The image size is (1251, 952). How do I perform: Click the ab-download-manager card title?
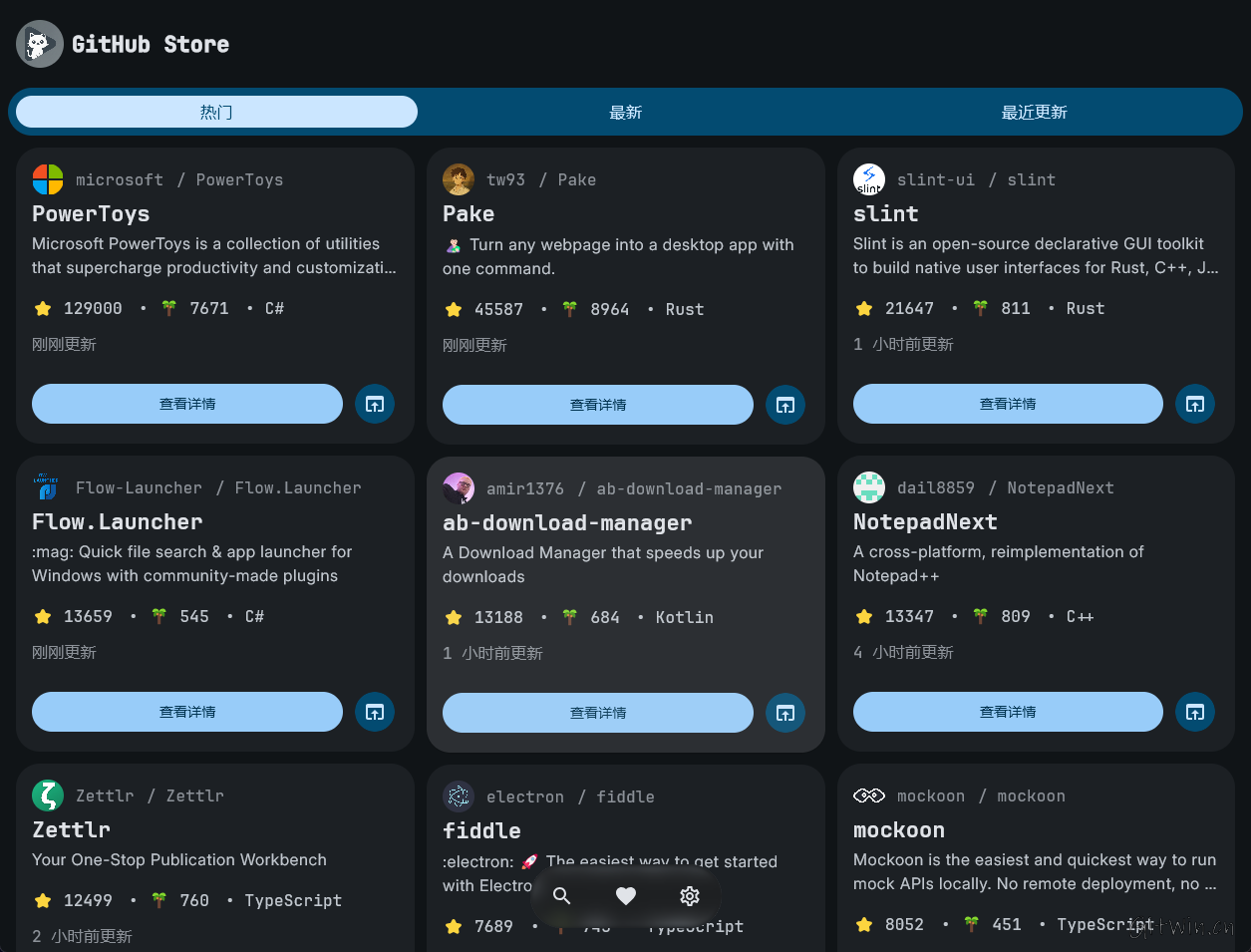click(567, 522)
